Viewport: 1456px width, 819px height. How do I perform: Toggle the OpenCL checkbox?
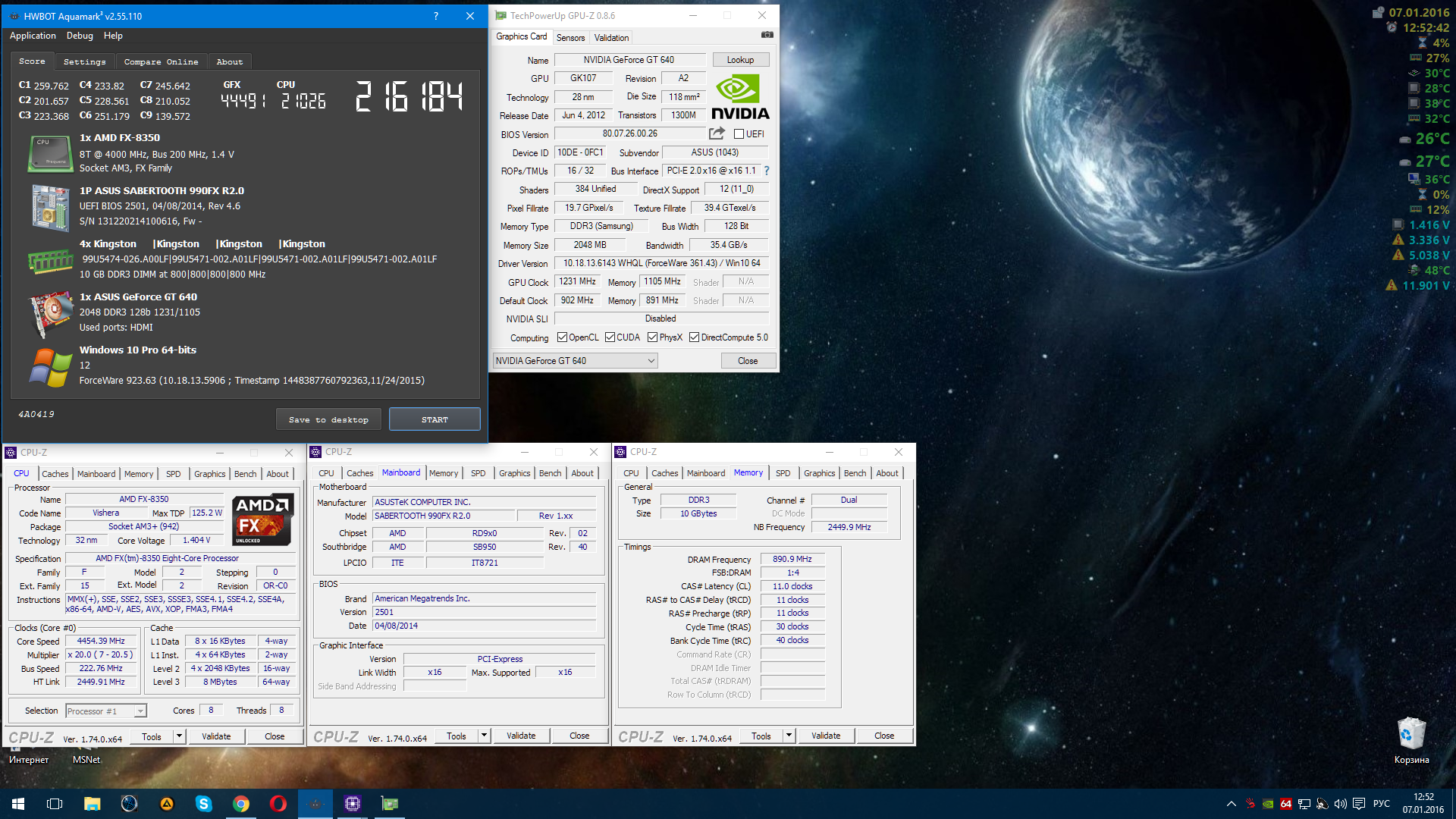pos(562,337)
